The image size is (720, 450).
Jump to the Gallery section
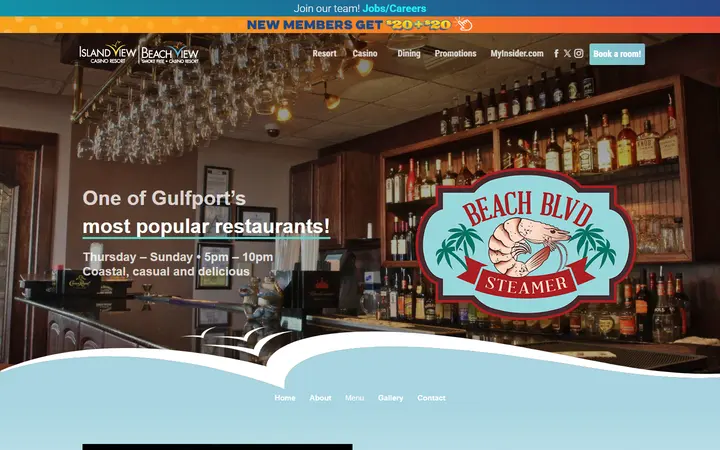(390, 398)
